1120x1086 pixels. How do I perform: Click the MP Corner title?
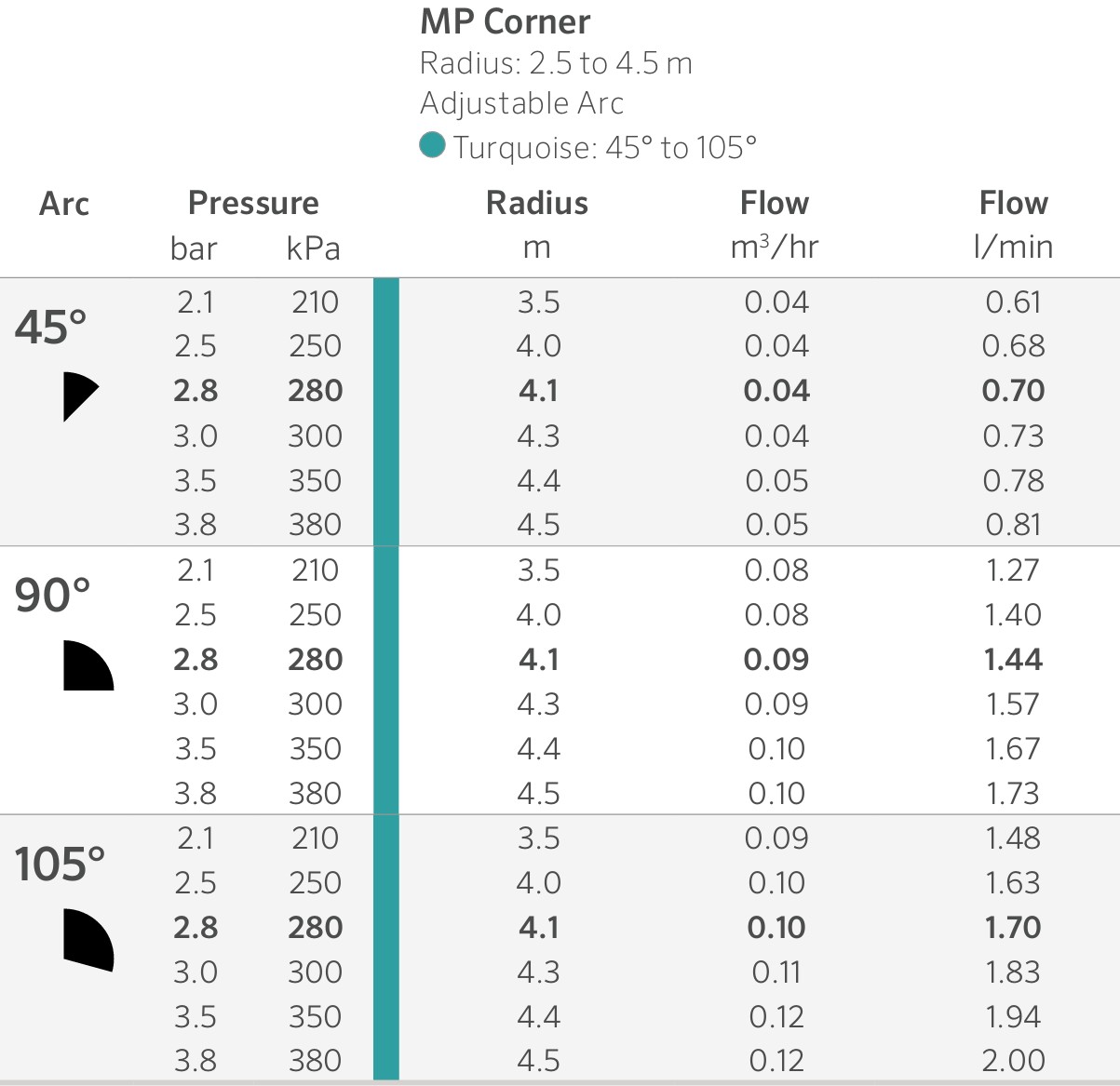pyautogui.click(x=505, y=21)
